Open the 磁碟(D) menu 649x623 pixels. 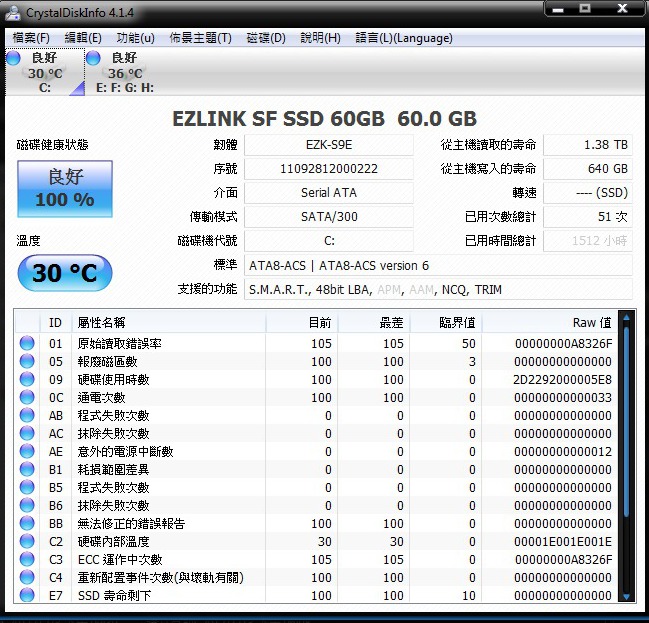point(266,38)
